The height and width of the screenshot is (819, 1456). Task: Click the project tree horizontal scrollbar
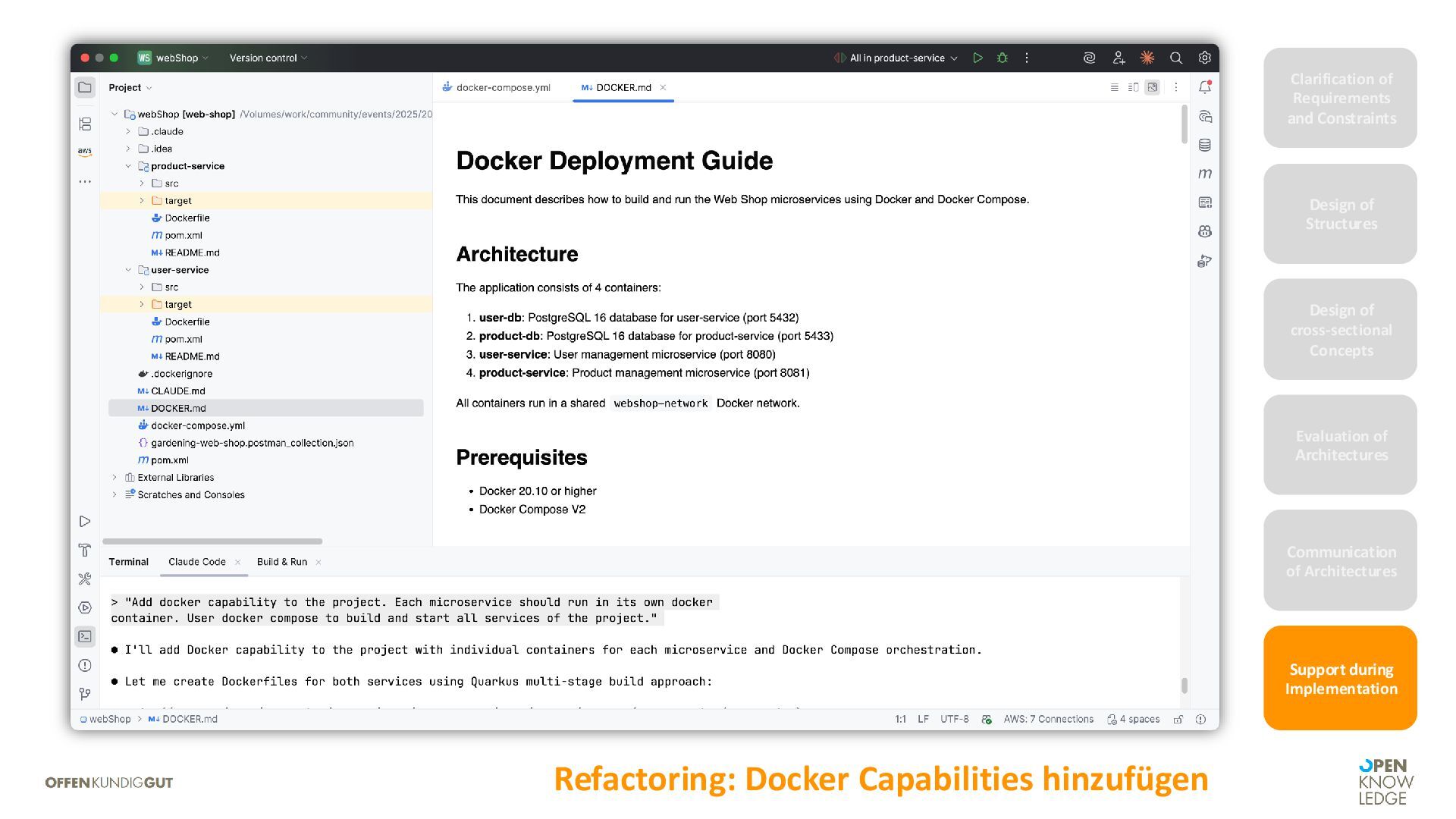pyautogui.click(x=212, y=541)
